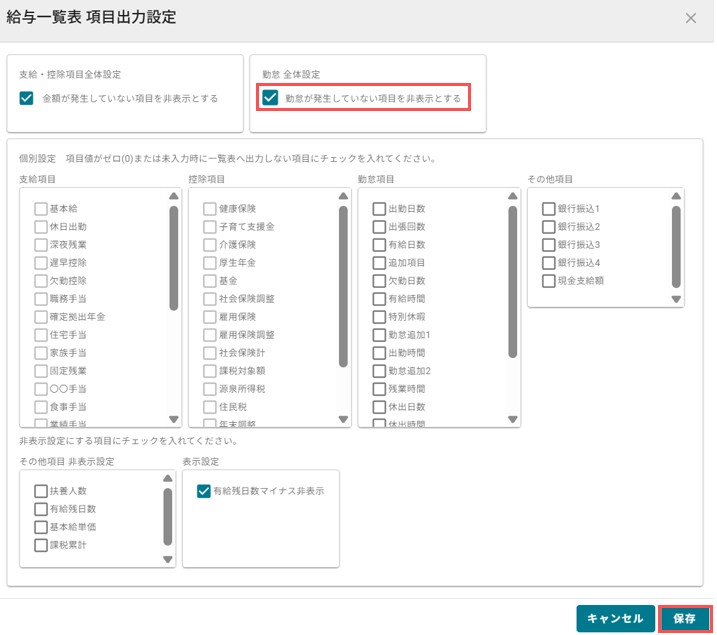Image resolution: width=717 pixels, height=635 pixels.
Task: Click 支給項目 list scroll down arrow
Action: click(x=174, y=419)
